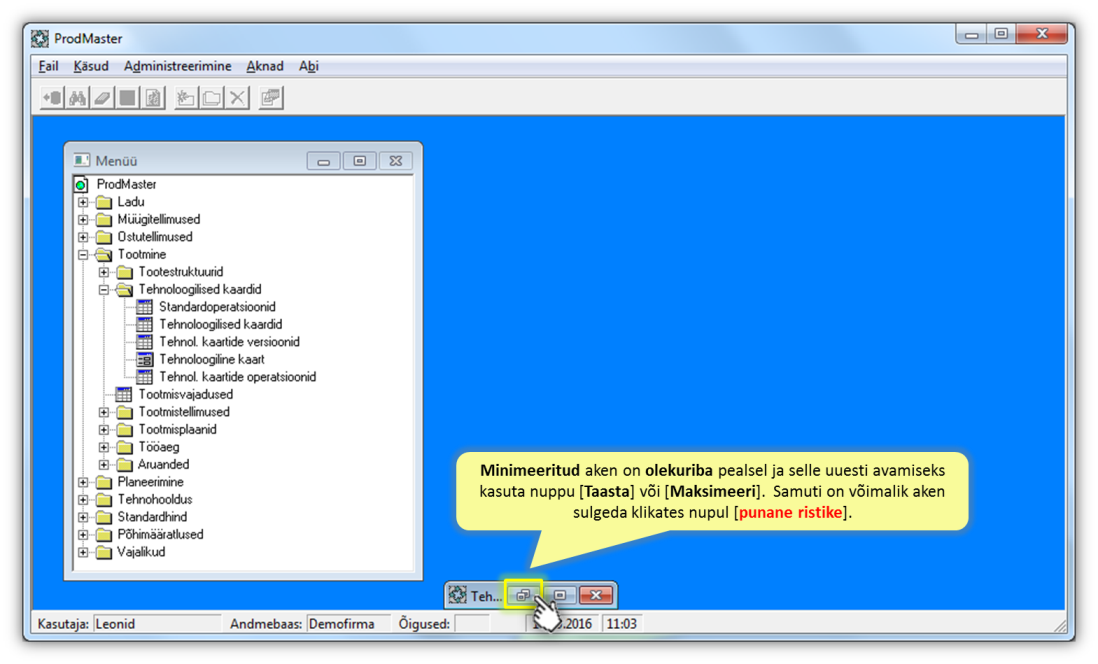This screenshot has height=664, width=1098.
Task: Click the form icon beside Tehnoloogiline kaart
Action: 144,359
